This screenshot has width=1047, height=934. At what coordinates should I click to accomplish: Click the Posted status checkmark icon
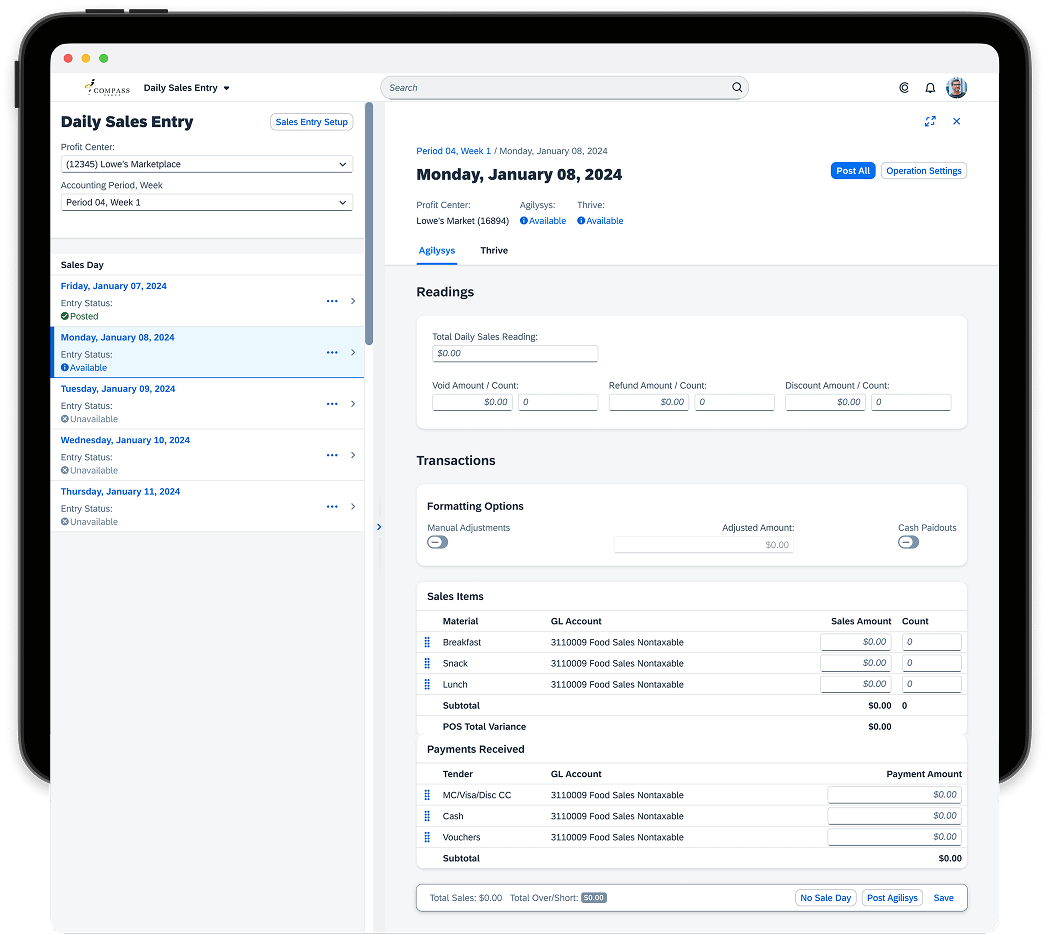click(x=65, y=316)
